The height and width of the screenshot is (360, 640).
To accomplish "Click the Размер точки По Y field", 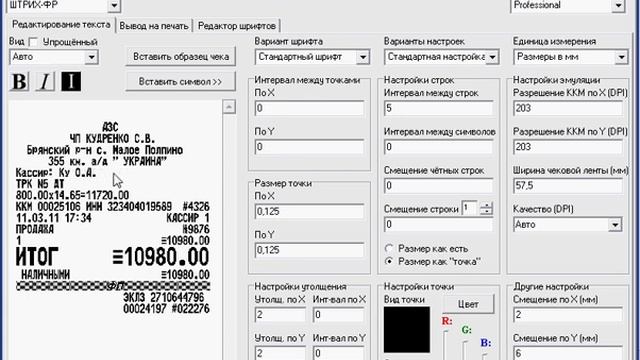I will pyautogui.click(x=309, y=250).
